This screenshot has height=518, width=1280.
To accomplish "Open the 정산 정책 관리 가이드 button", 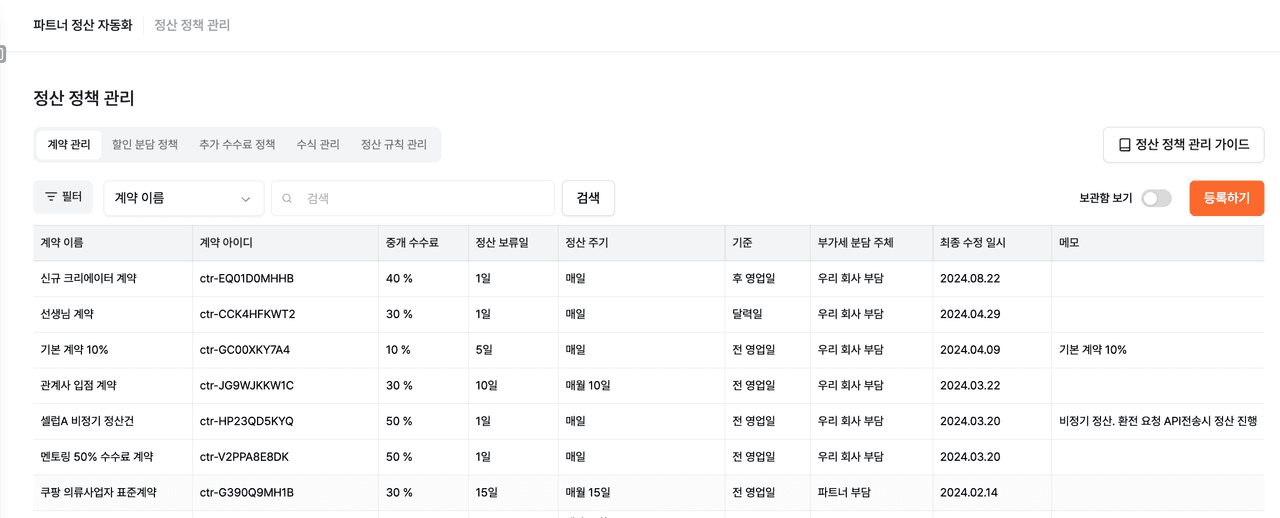I will 1183,145.
